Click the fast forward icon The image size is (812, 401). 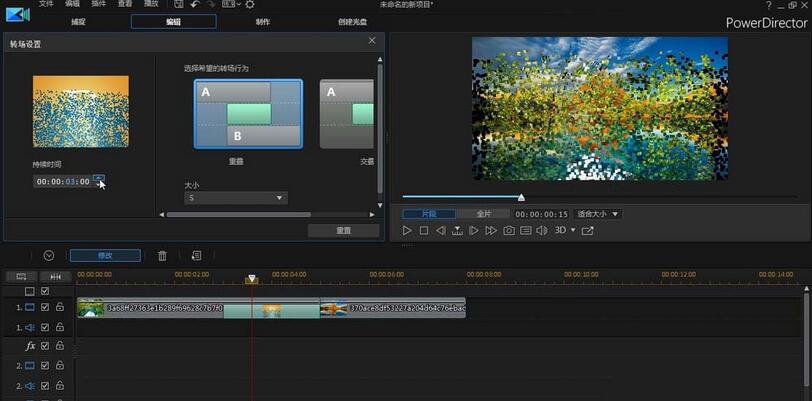click(491, 231)
